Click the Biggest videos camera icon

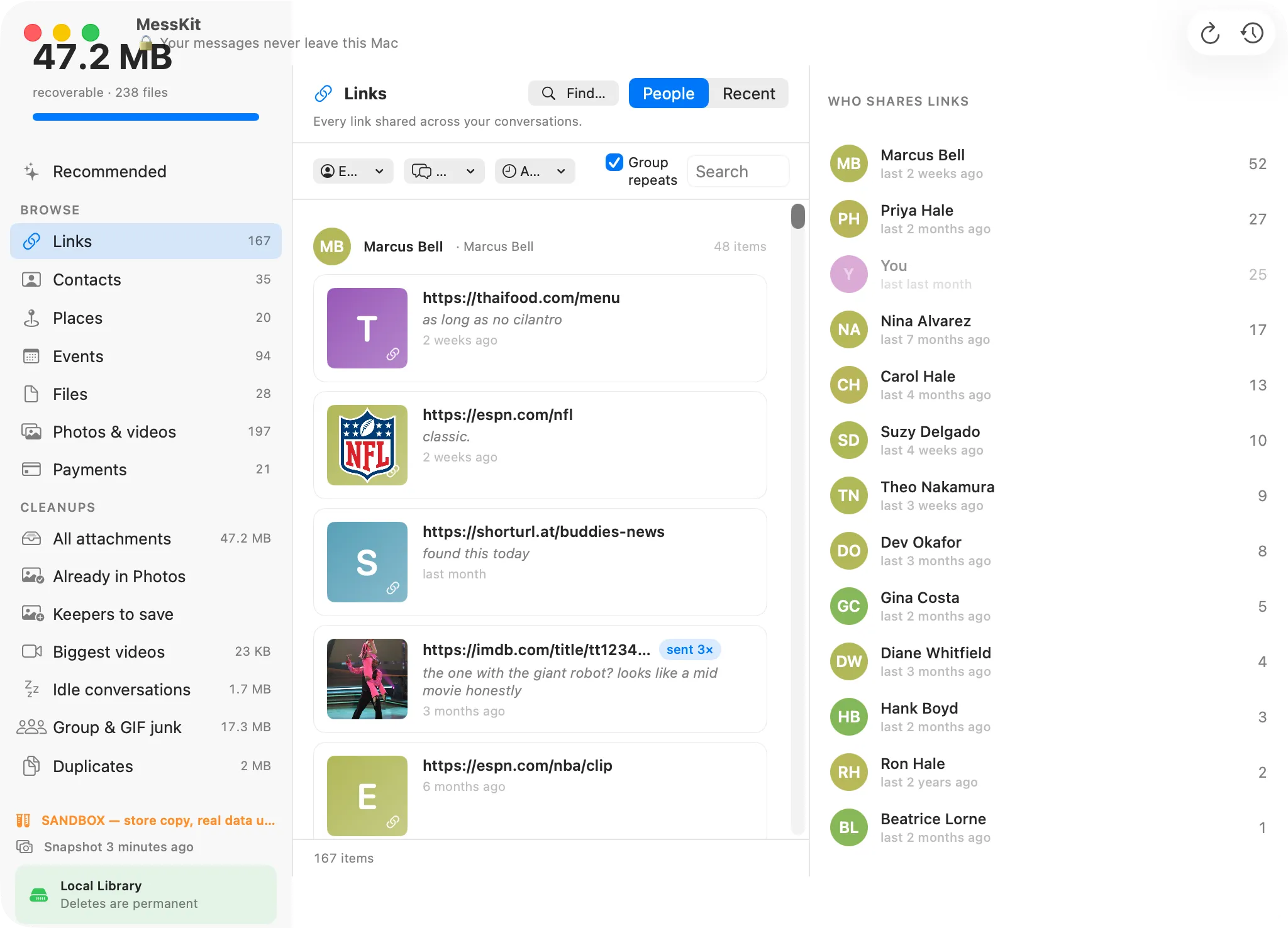pyautogui.click(x=31, y=651)
